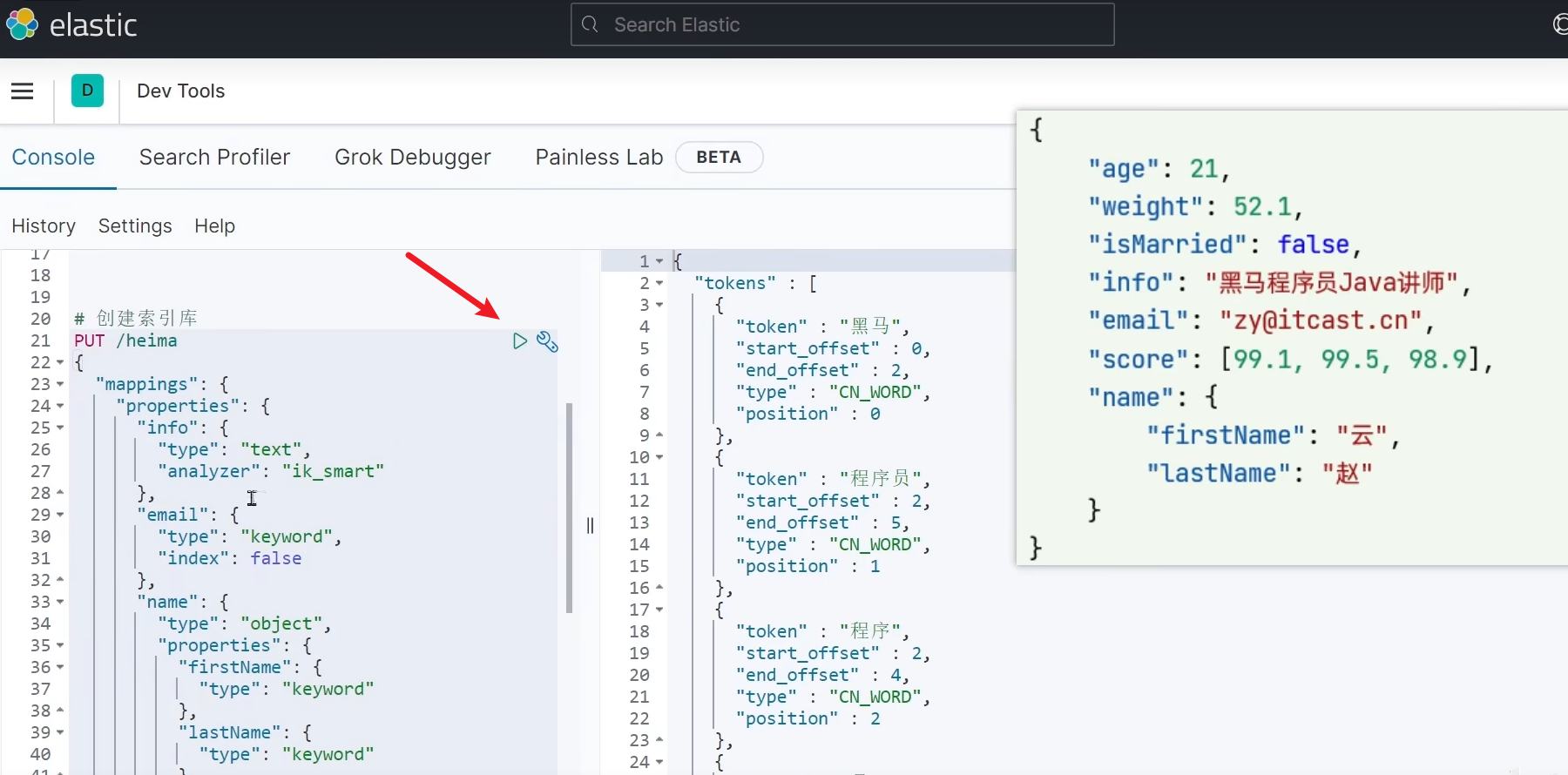This screenshot has height=775, width=1568.
Task: Click the "type": "text" line
Action: coord(234,449)
